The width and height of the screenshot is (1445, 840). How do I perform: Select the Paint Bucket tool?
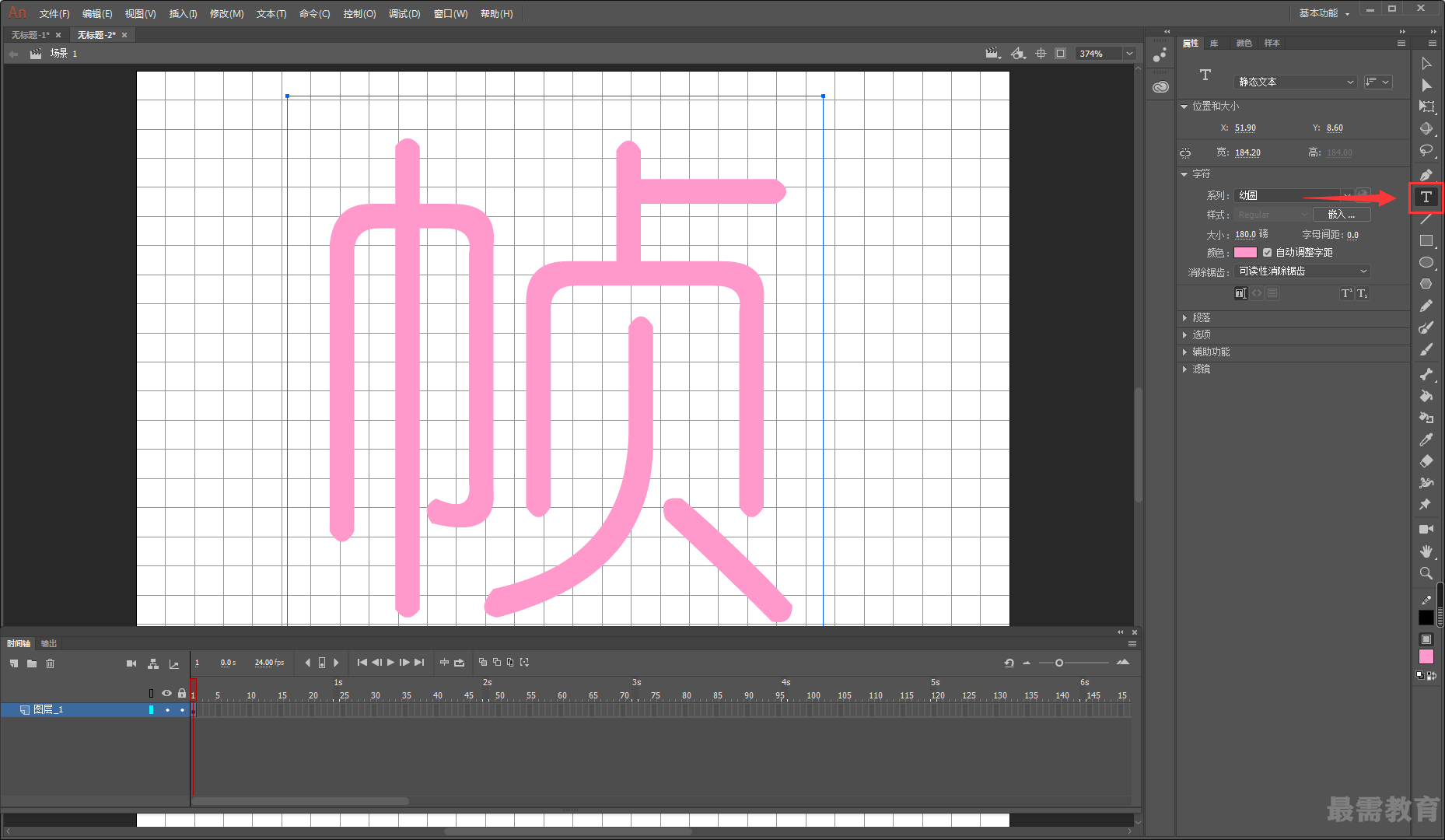(1426, 396)
